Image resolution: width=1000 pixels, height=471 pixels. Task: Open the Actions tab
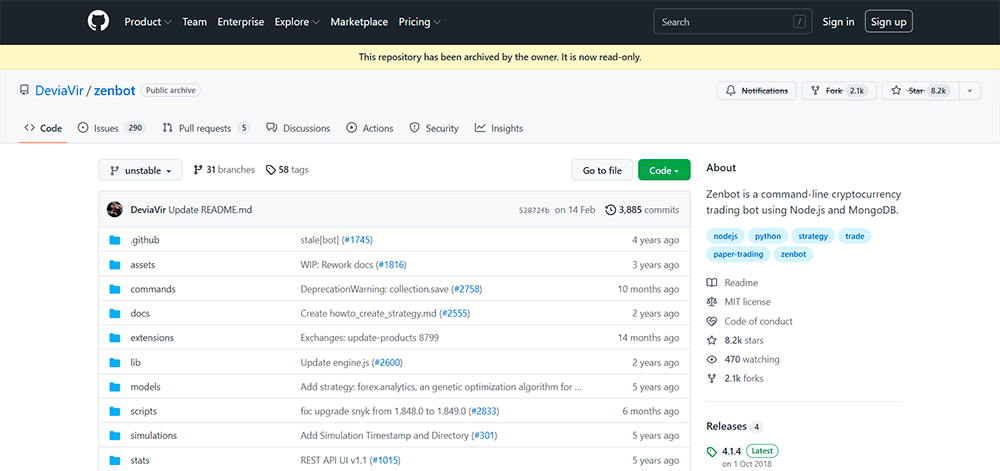click(370, 128)
